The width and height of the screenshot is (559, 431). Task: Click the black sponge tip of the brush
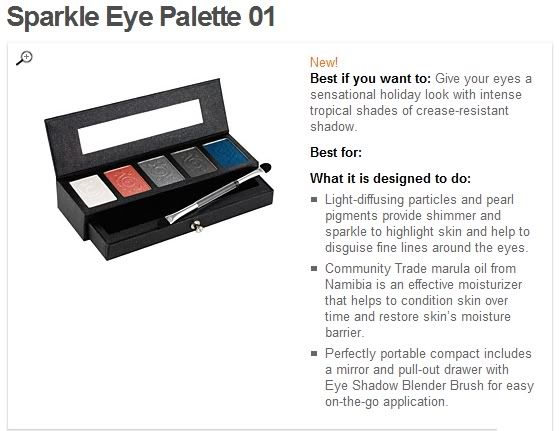pos(265,168)
